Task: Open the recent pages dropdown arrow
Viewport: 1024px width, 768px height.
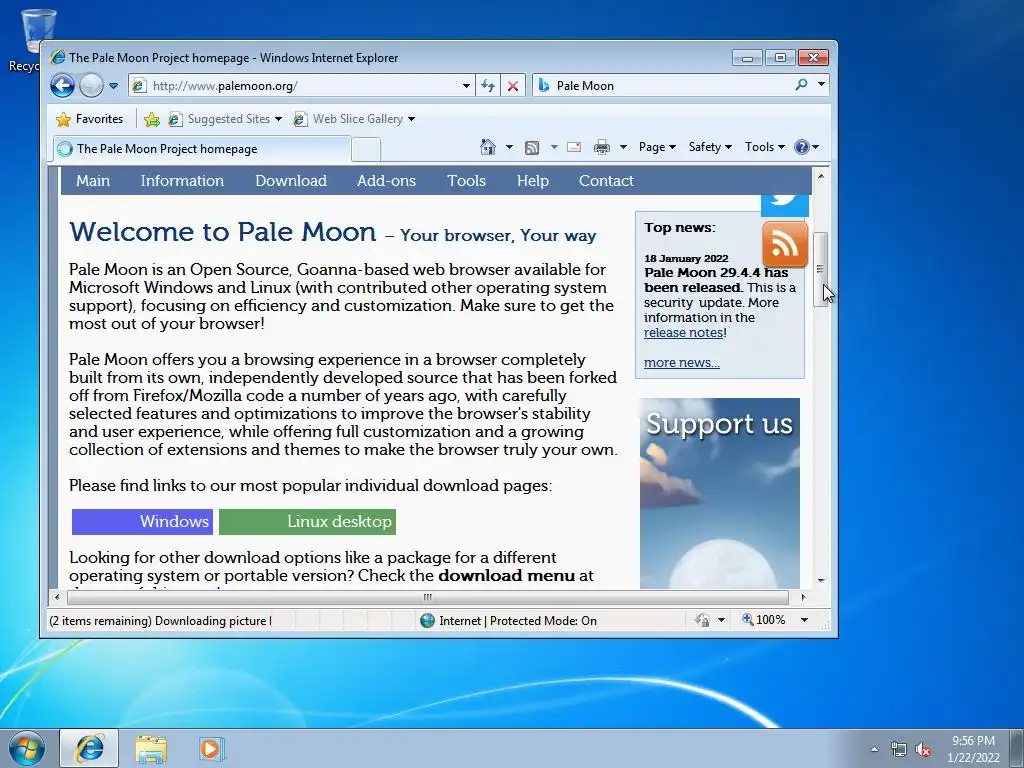Action: (114, 86)
